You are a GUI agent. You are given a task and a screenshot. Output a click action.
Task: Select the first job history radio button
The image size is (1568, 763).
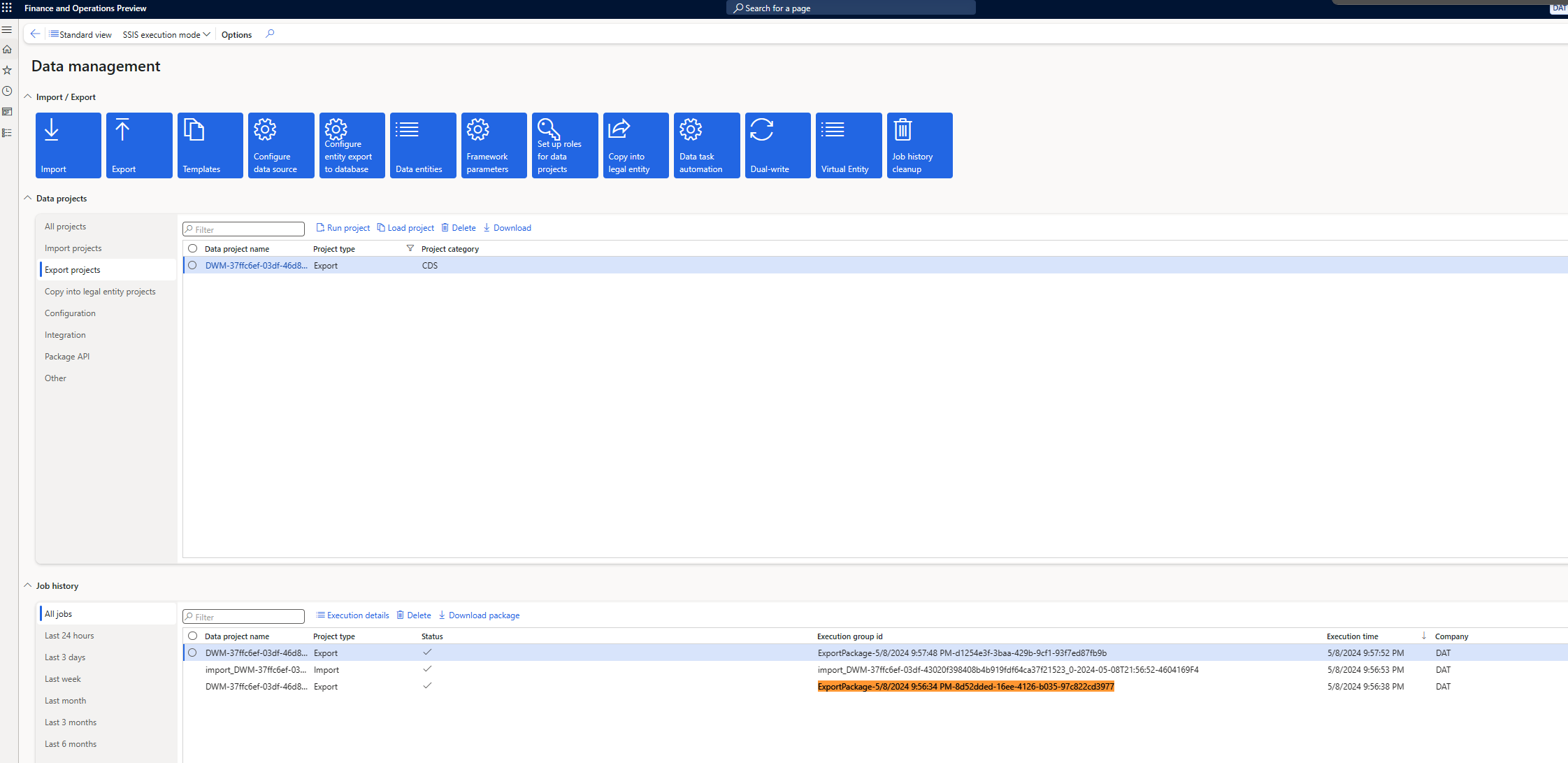click(192, 652)
